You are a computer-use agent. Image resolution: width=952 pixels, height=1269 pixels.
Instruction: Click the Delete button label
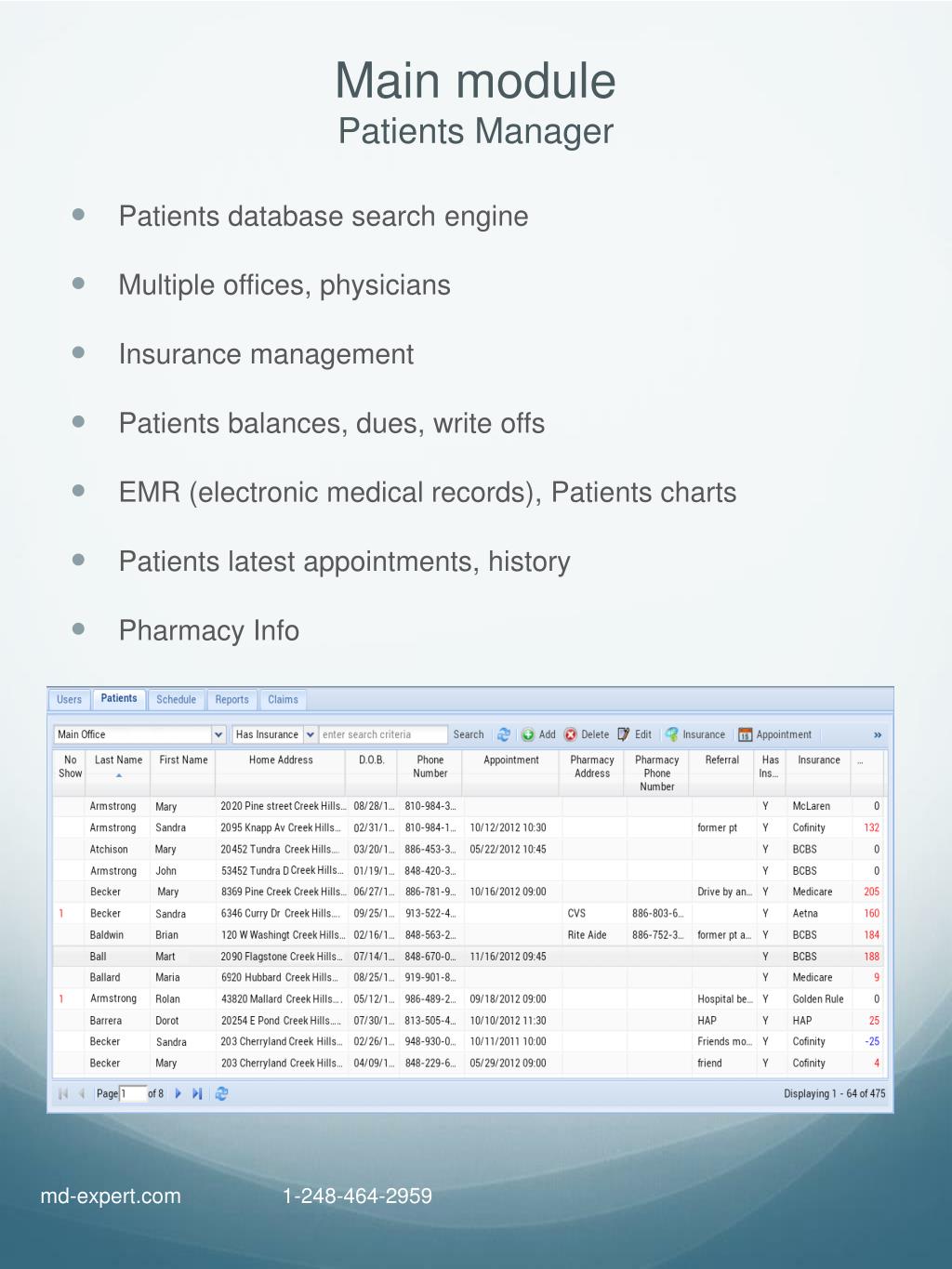point(595,734)
